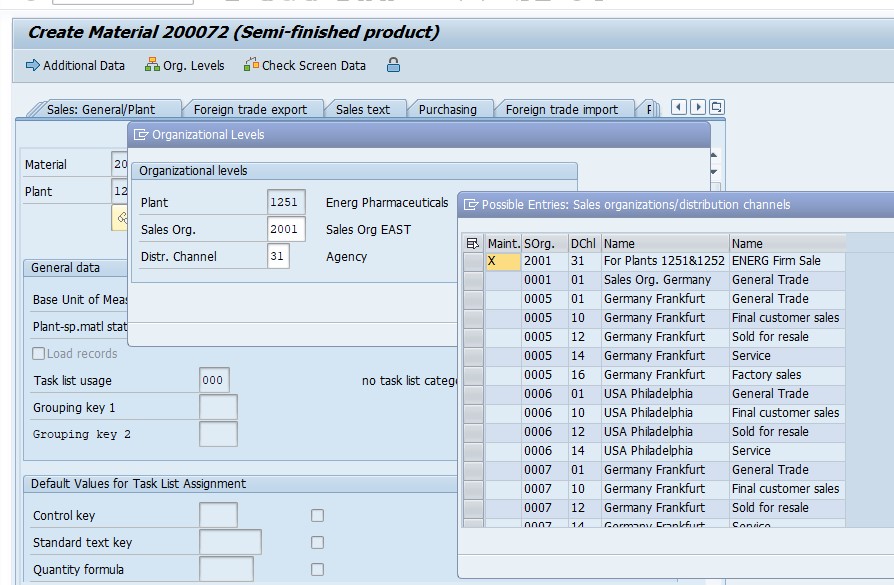Screen dimensions: 894x585
Task: Select 0006 / 10 USA Philadelphia row
Action: (x=664, y=413)
